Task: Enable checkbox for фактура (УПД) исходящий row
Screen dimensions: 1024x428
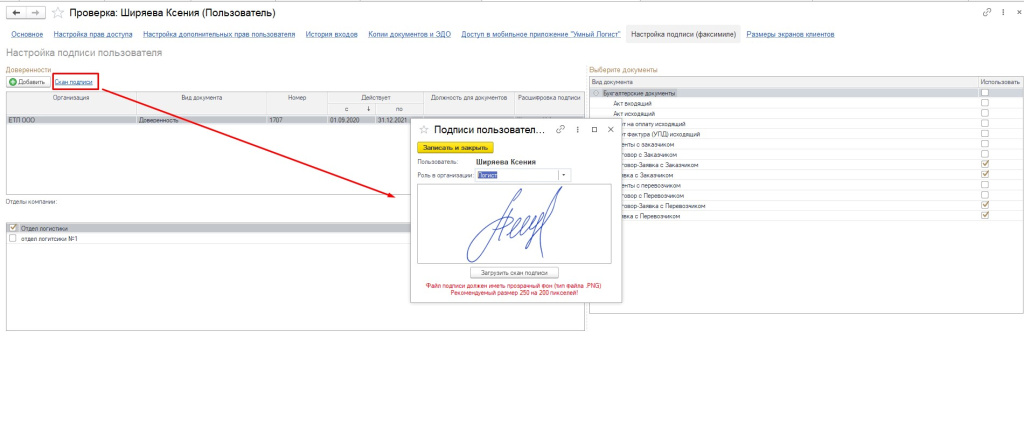Action: coord(985,134)
